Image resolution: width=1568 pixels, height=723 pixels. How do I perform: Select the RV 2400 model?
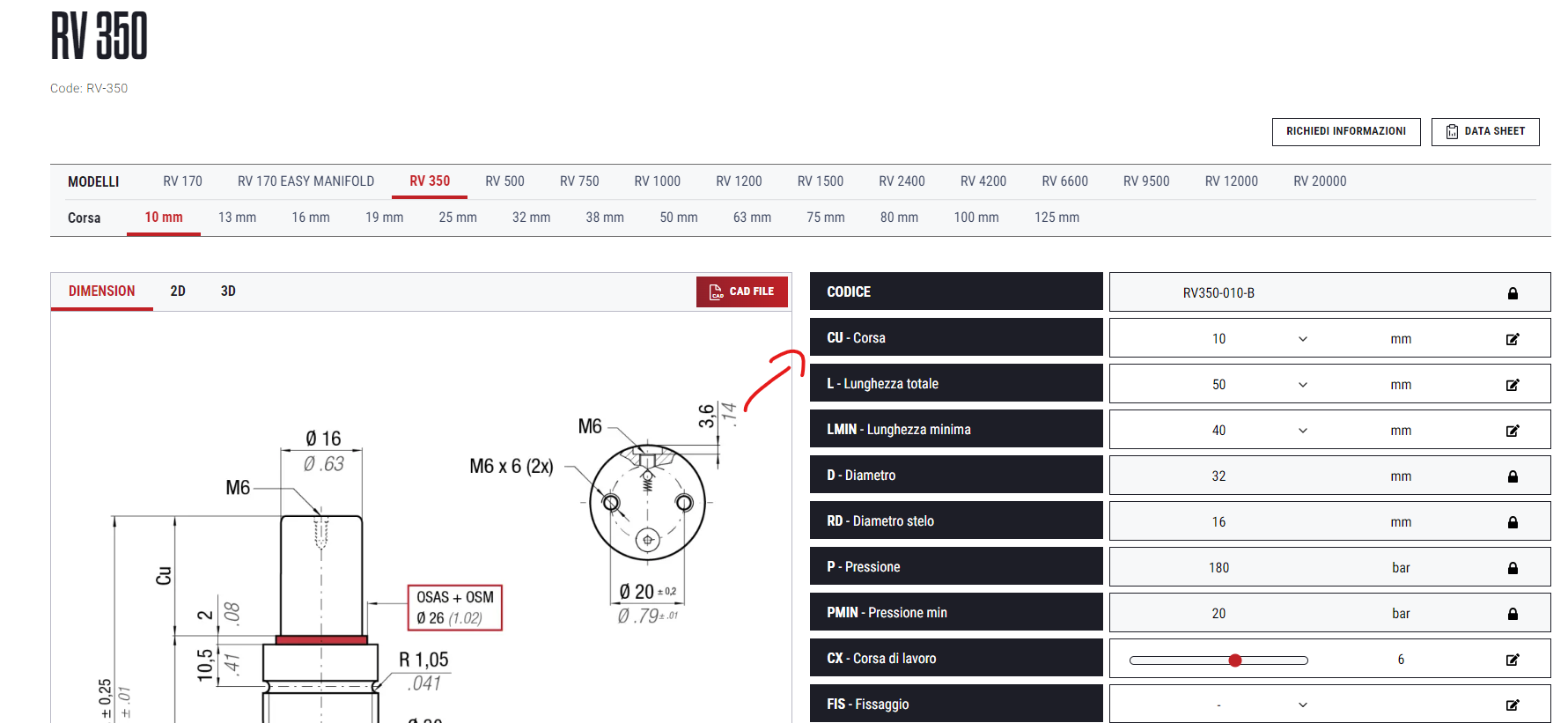902,181
